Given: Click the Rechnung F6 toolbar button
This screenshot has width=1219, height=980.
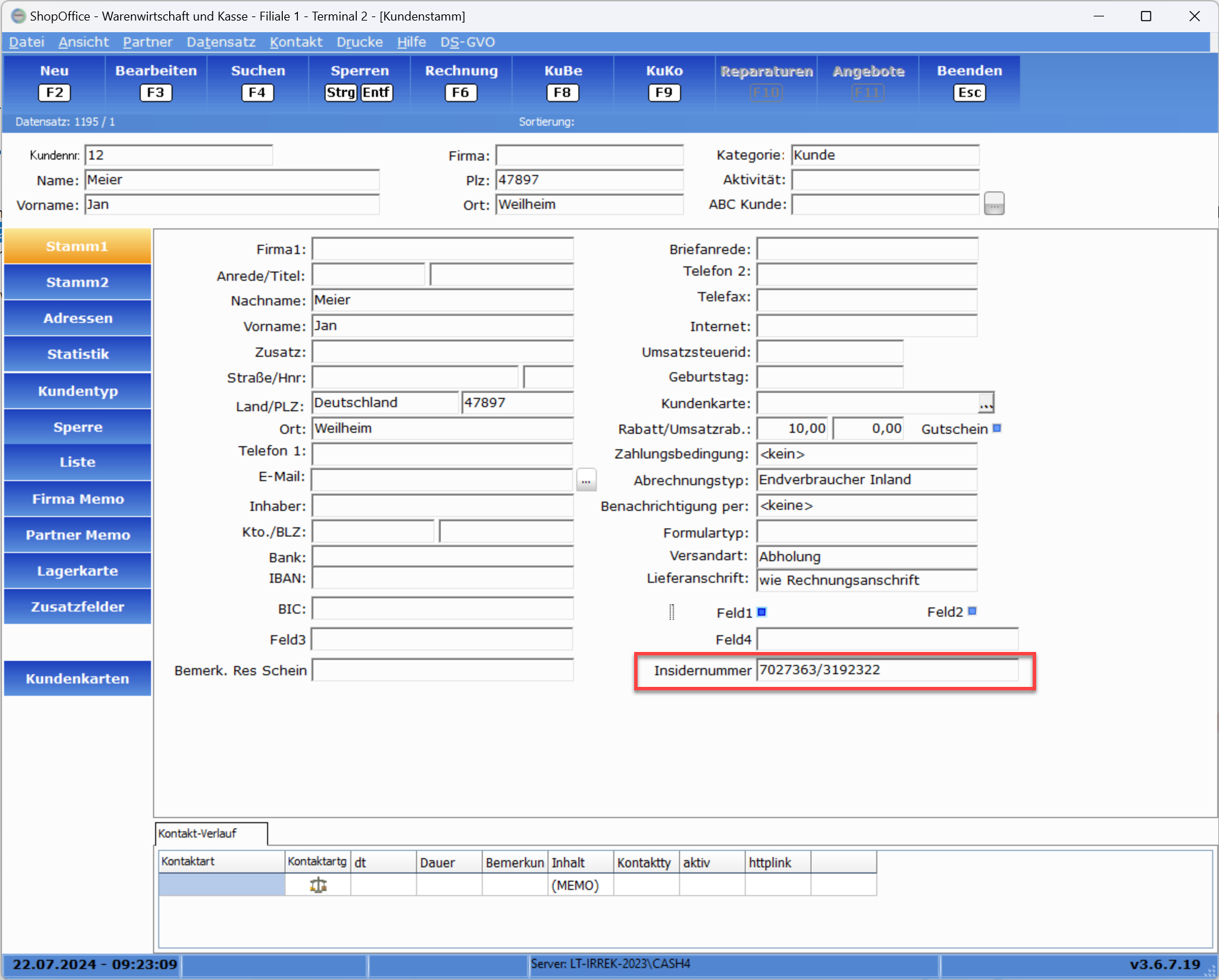Looking at the screenshot, I should pyautogui.click(x=461, y=82).
